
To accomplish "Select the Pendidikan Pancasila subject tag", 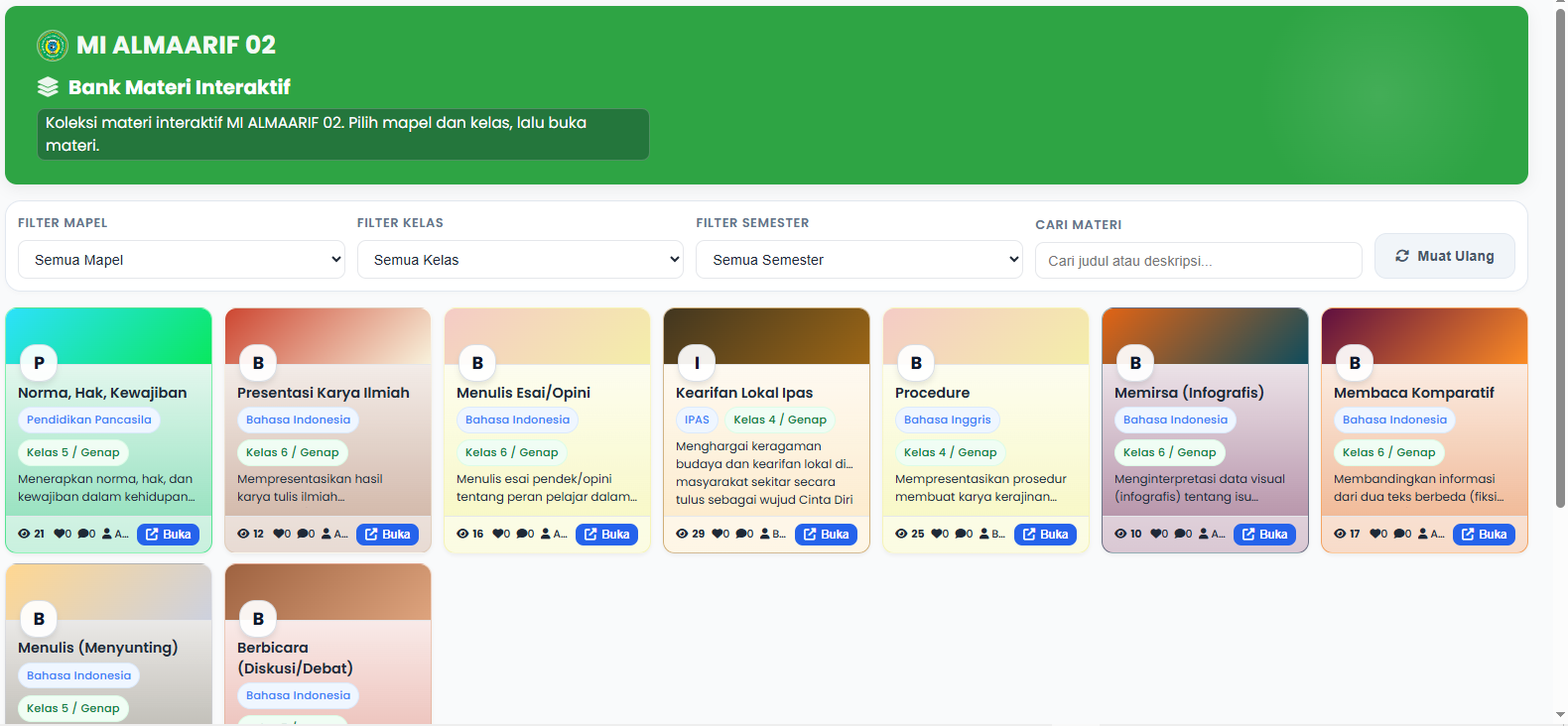I will click(x=89, y=420).
